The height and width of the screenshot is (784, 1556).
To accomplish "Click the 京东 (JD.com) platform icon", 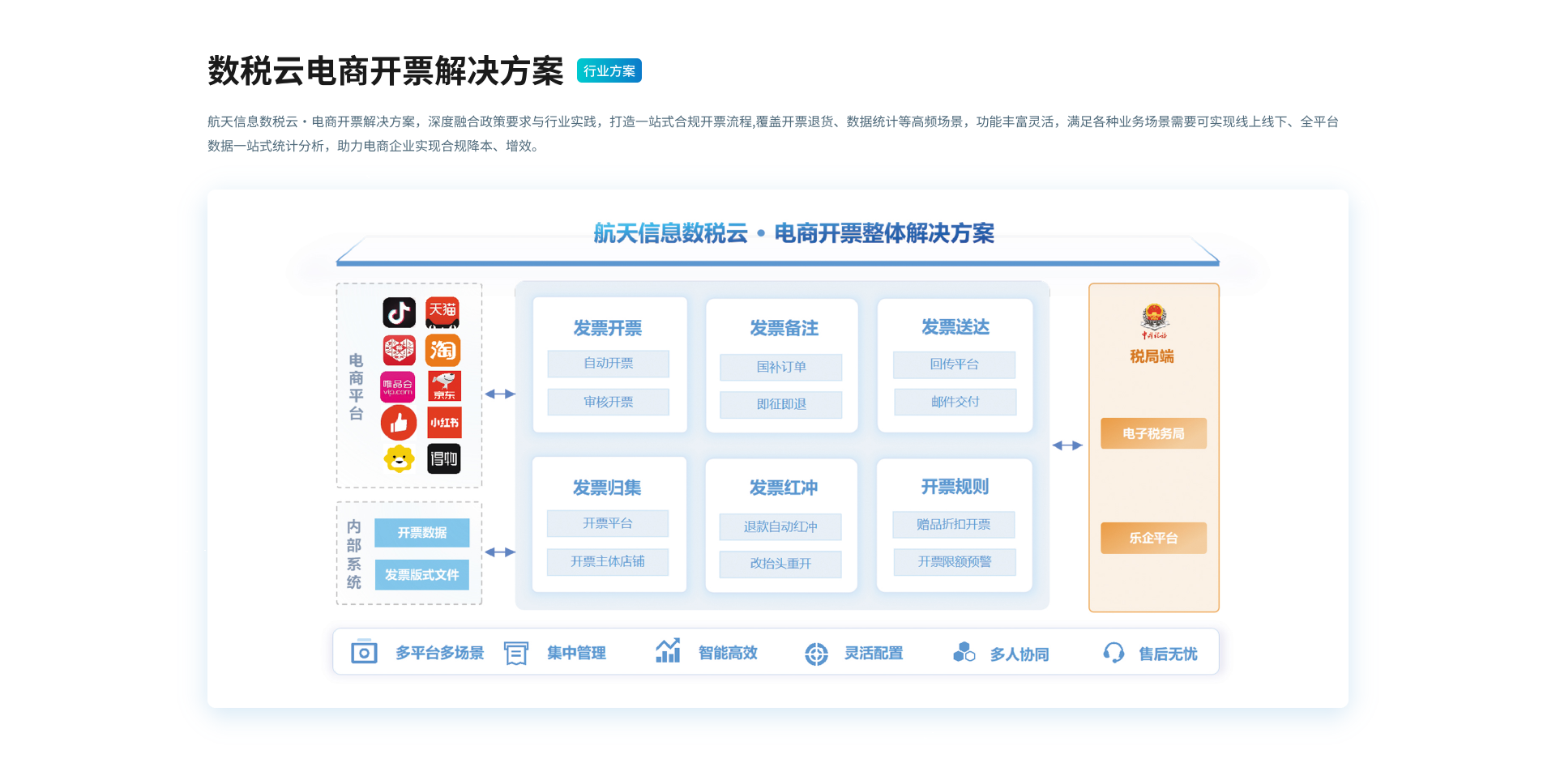I will click(444, 387).
